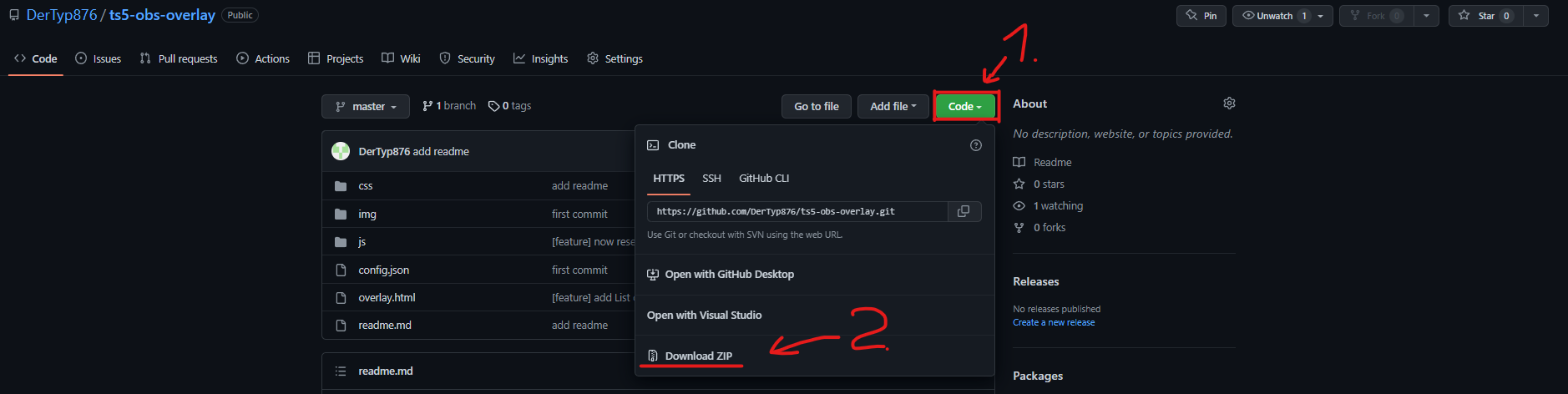Expand the Unwatch notifications dropdown arrow

[1320, 16]
